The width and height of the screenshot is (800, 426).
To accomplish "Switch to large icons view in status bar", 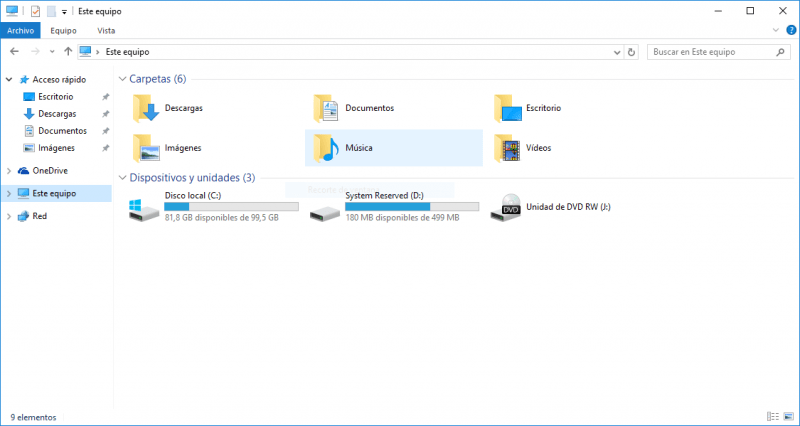I will (788, 417).
